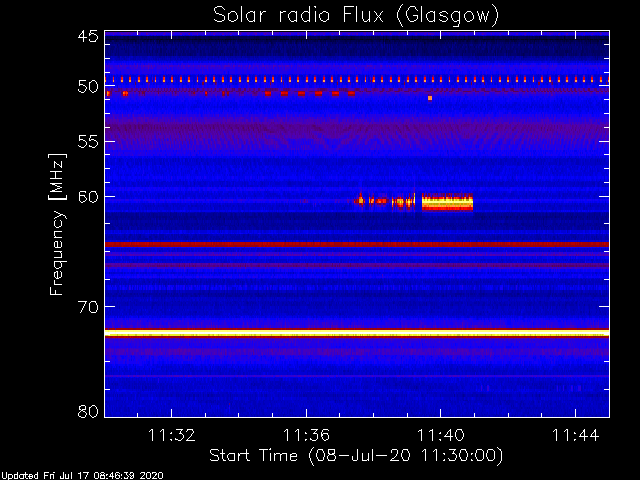
Task: Click the 11:40 time tick label
Action: (x=440, y=435)
